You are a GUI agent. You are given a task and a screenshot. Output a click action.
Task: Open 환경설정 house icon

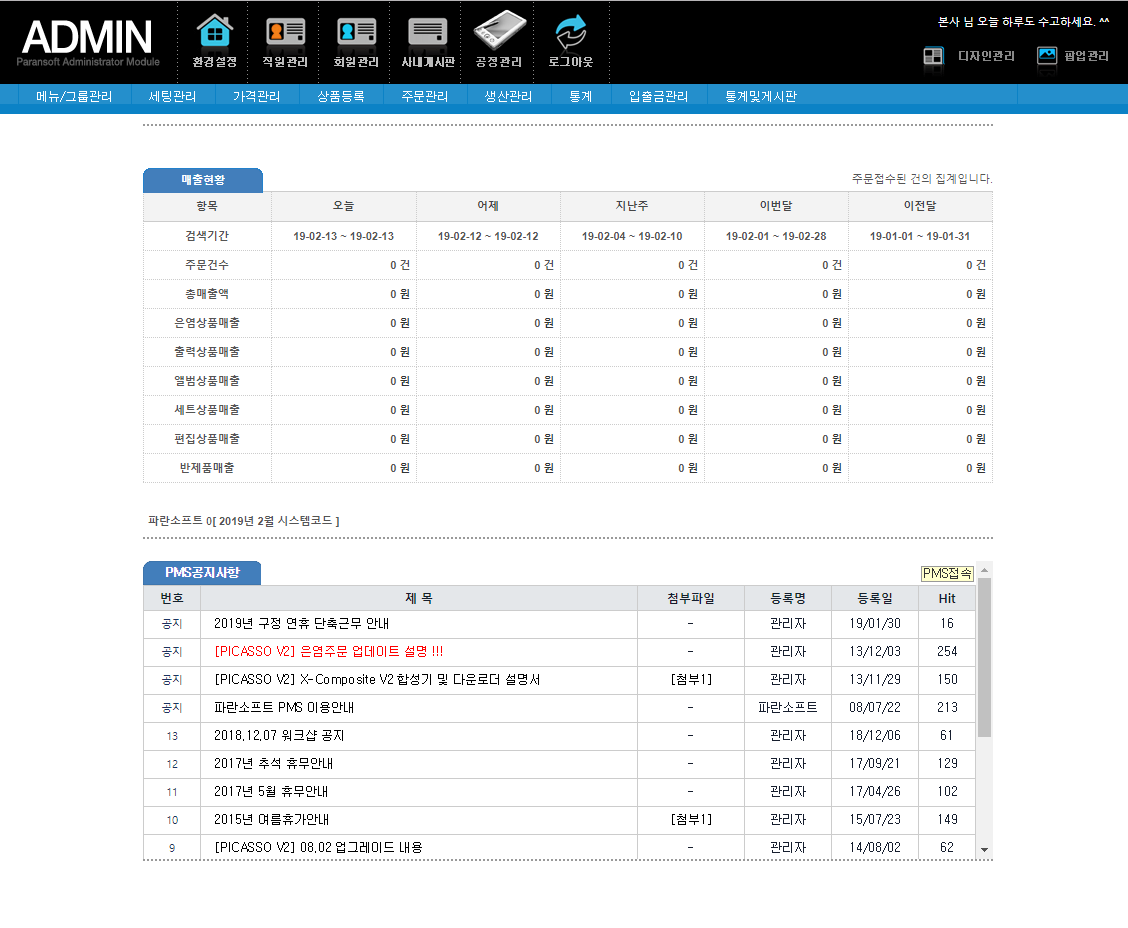pyautogui.click(x=214, y=32)
